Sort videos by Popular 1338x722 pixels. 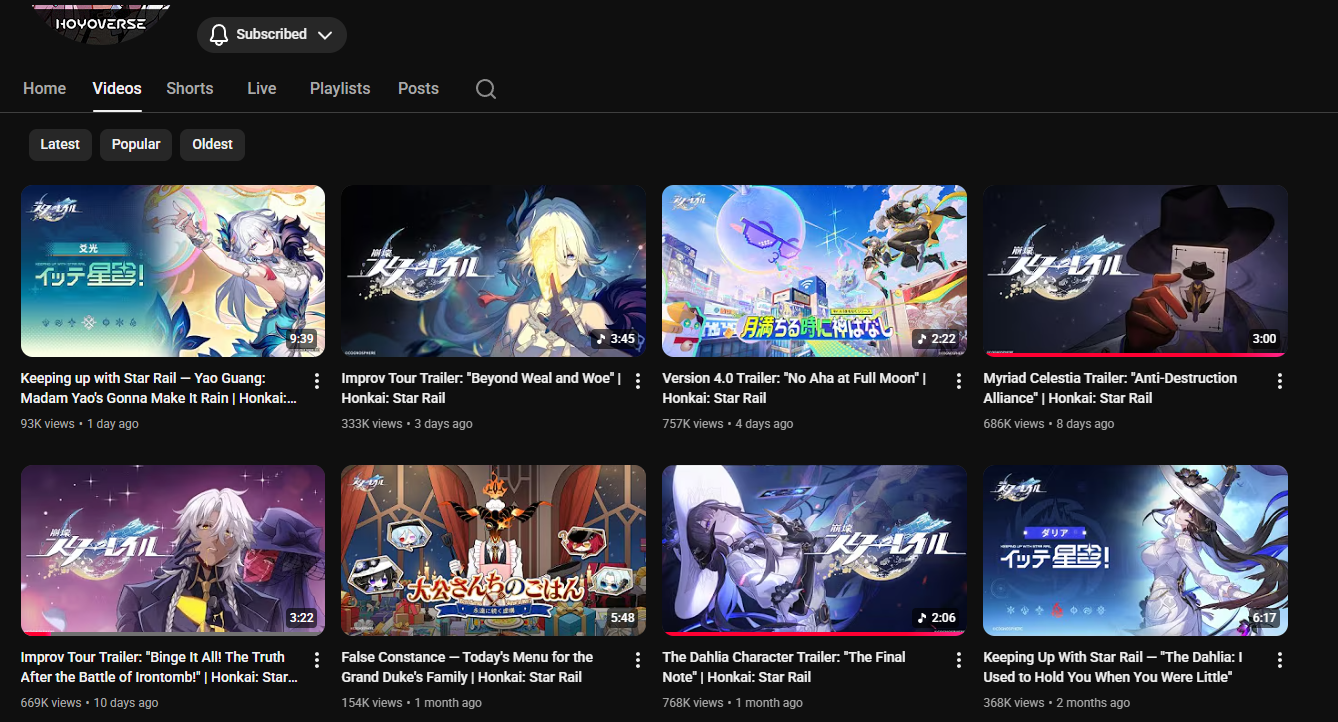136,145
